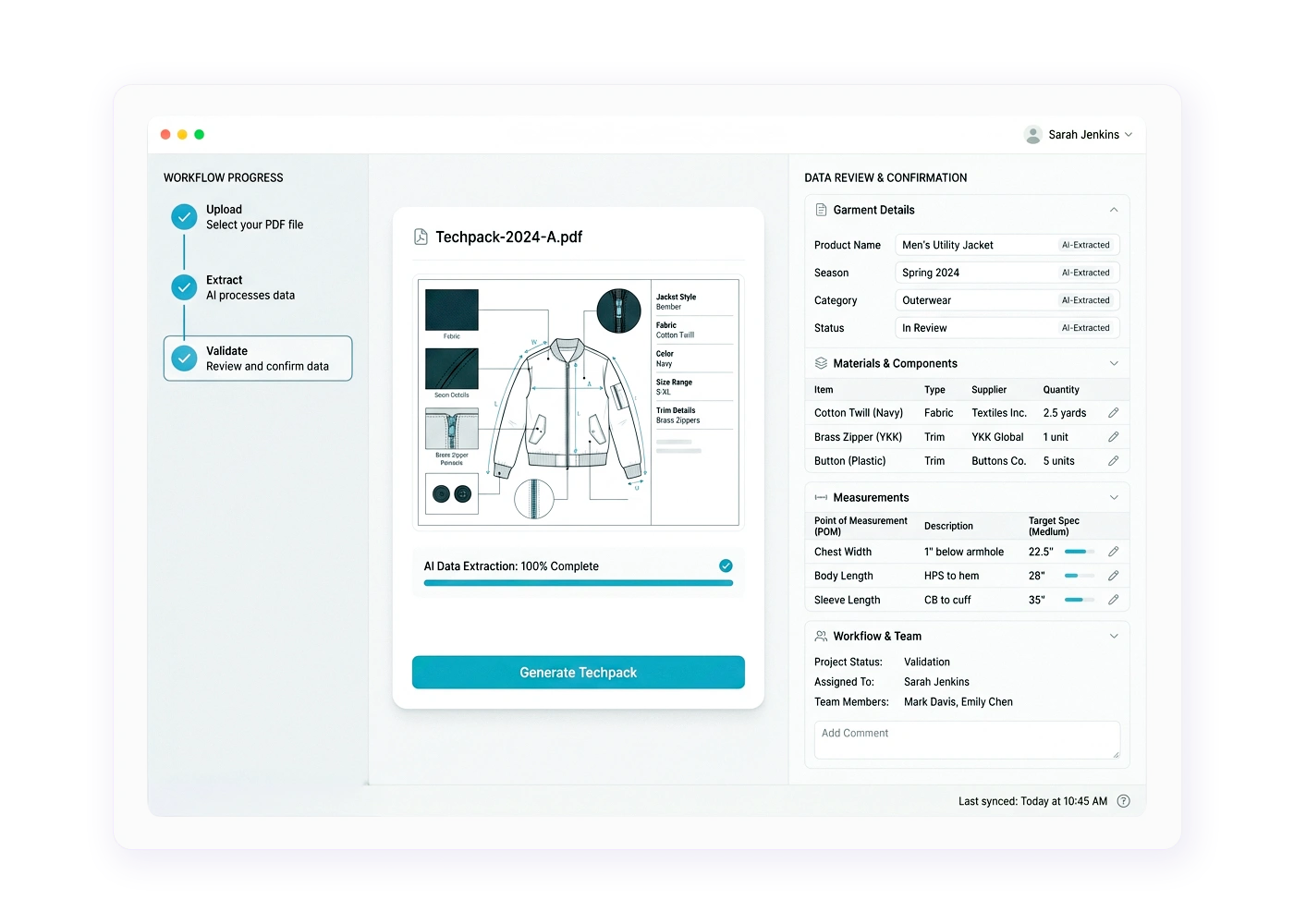
Task: Edit Sleeve Length using its pencil icon
Action: point(1113,600)
